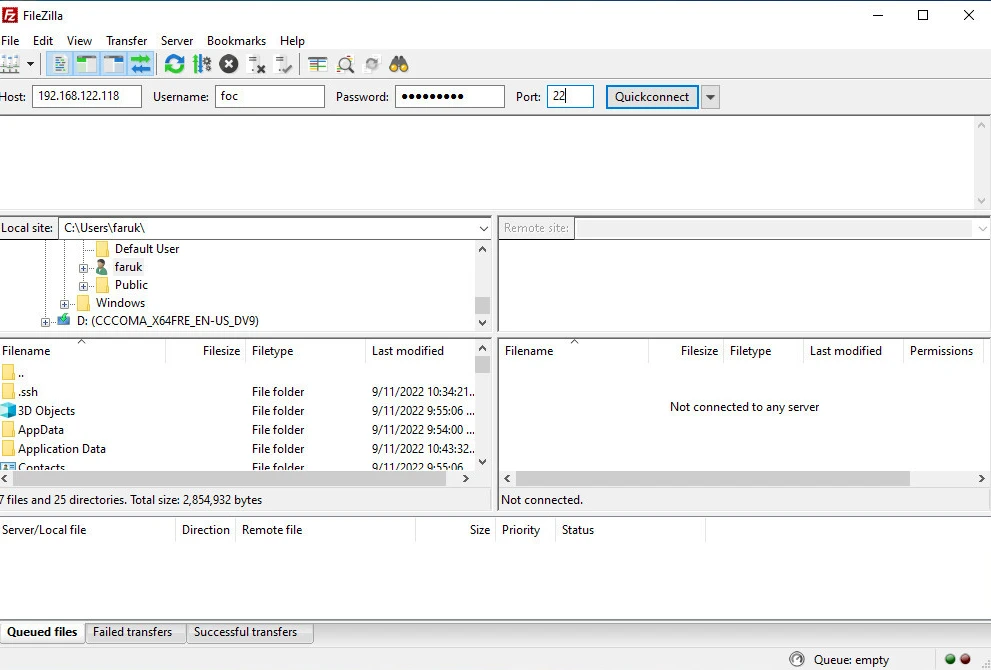Toggle remote directory tree view

[x=114, y=64]
